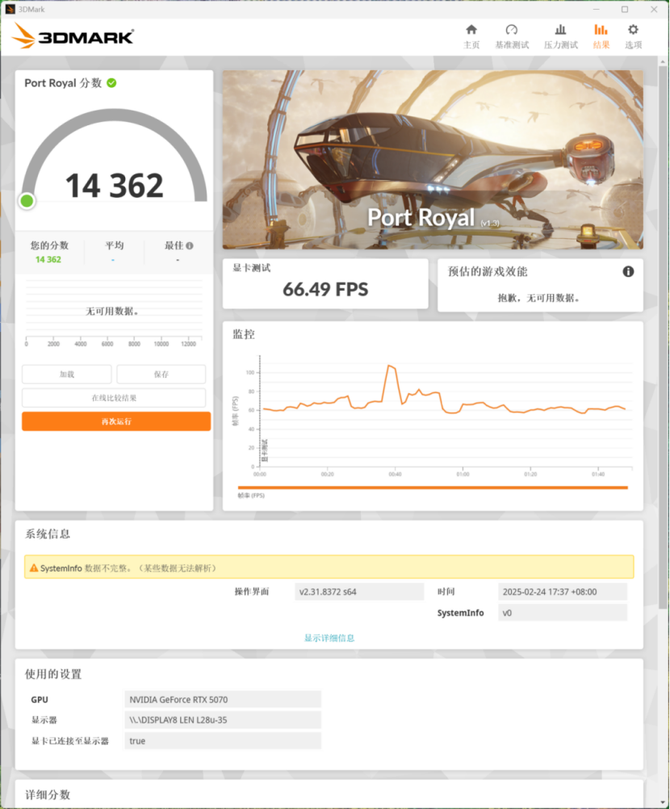670x809 pixels.
Task: Click the 14 362 score value
Action: (x=114, y=185)
